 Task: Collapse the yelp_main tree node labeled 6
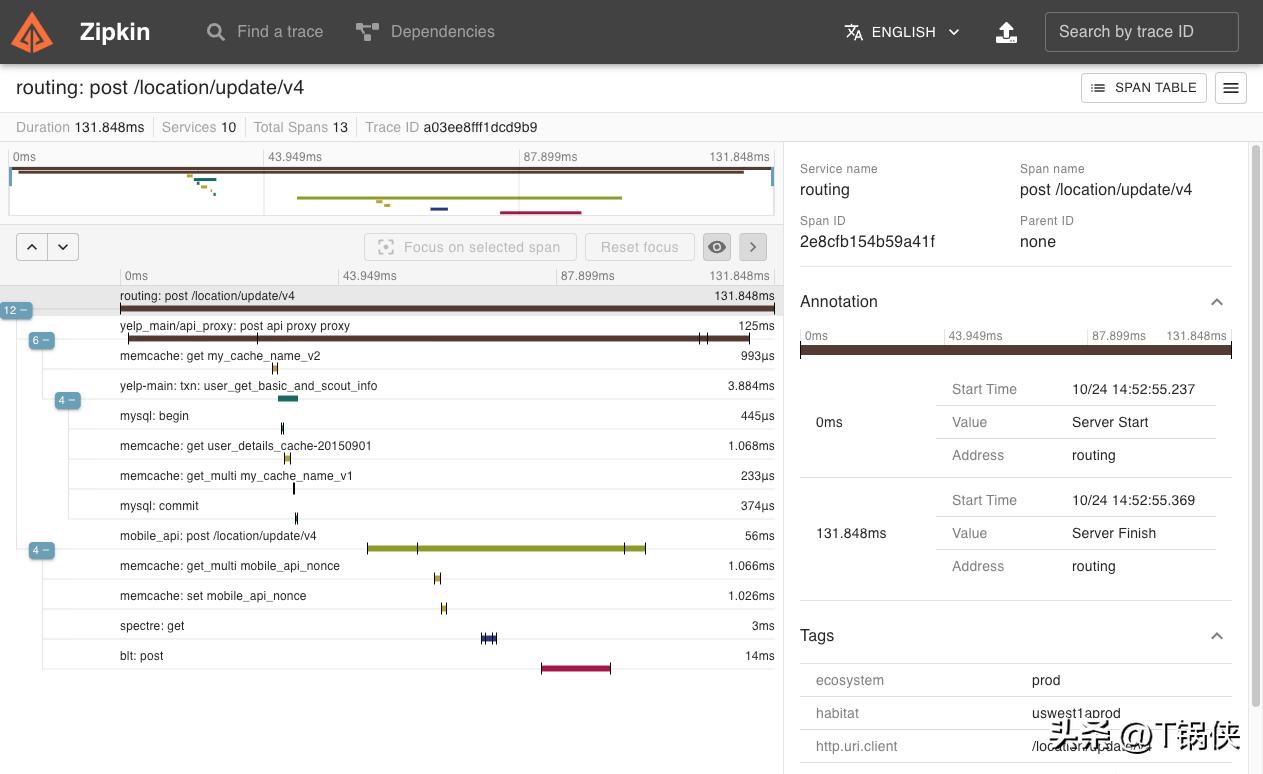tap(41, 341)
